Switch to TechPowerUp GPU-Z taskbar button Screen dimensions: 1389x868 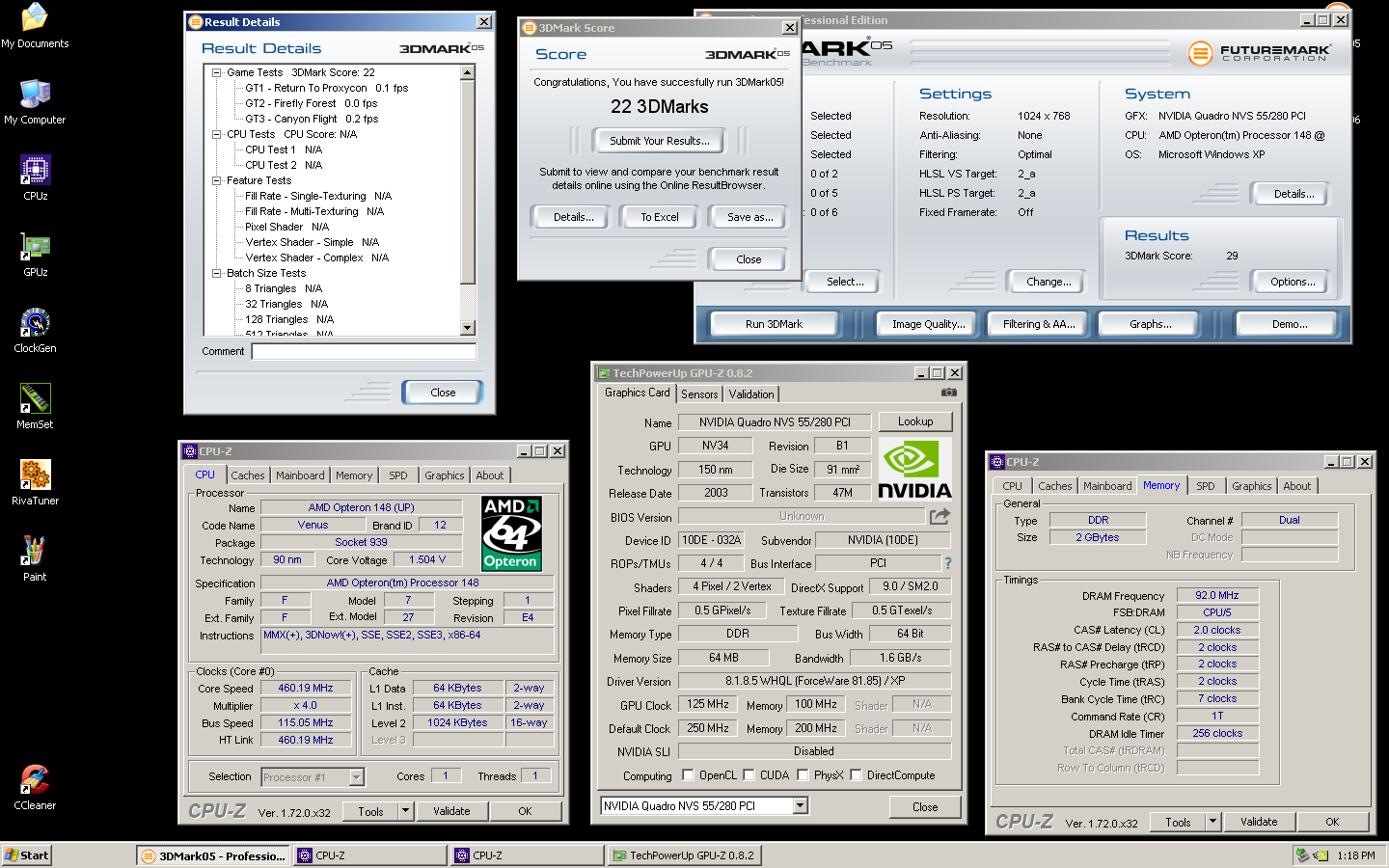point(684,855)
